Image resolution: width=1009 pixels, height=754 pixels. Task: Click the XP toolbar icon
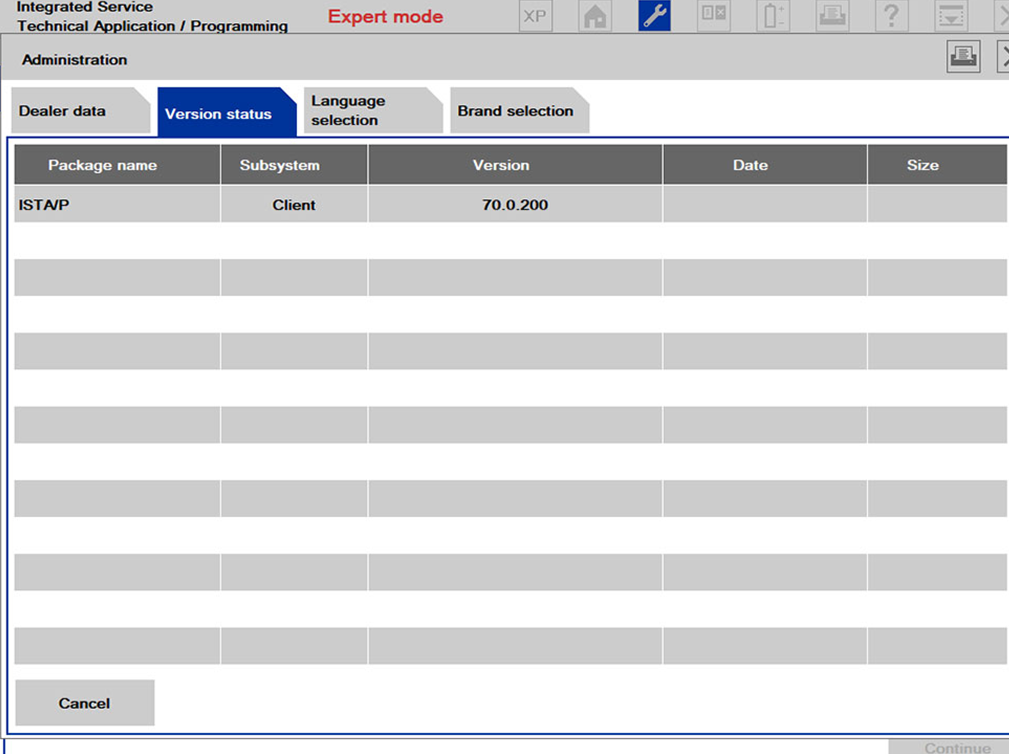[535, 15]
